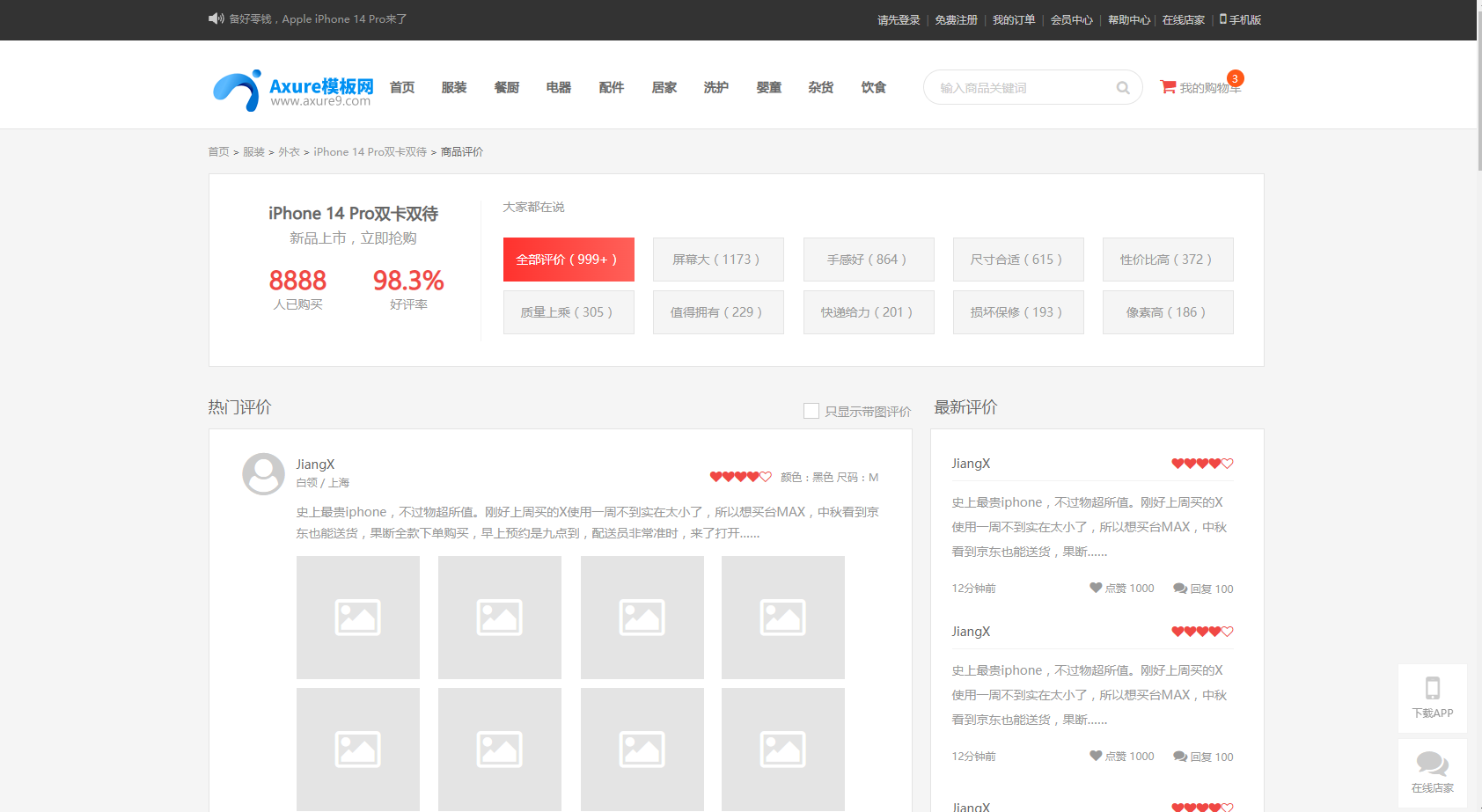Open the 餐厨 navigation menu item
The width and height of the screenshot is (1482, 812).
pyautogui.click(x=507, y=87)
